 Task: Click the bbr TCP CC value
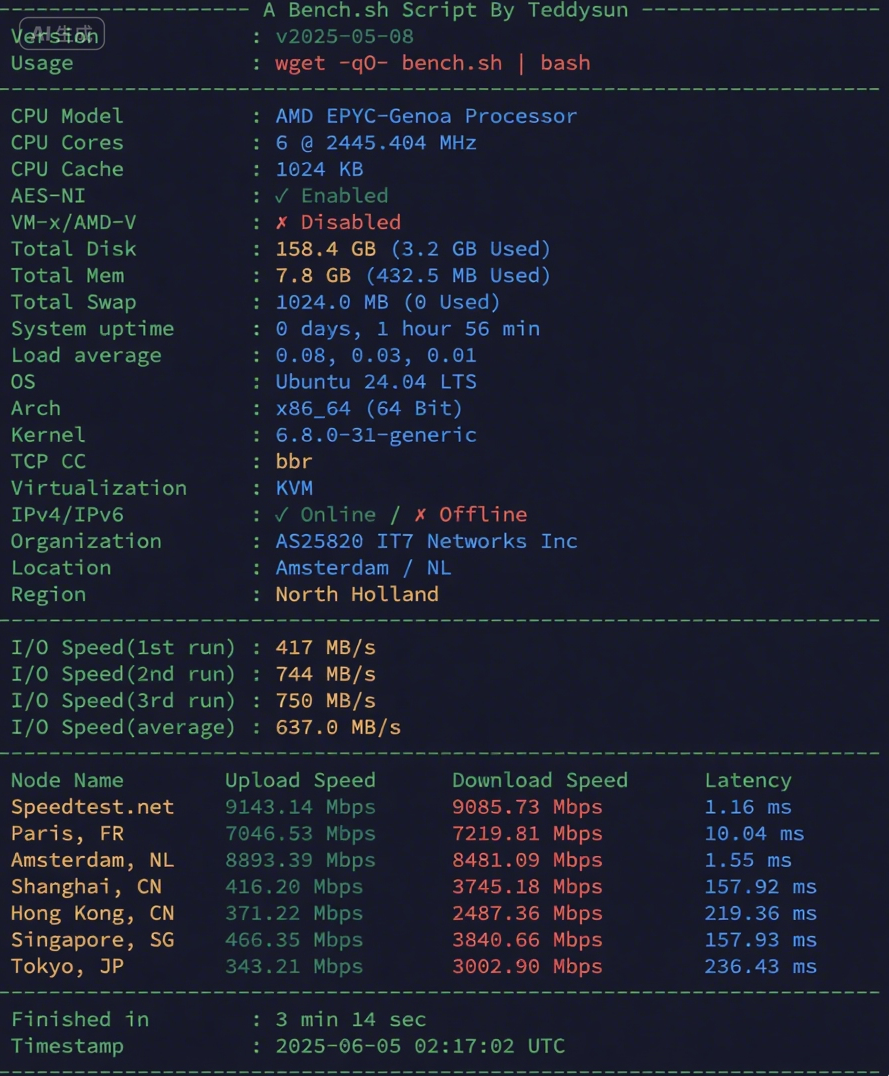pos(294,462)
